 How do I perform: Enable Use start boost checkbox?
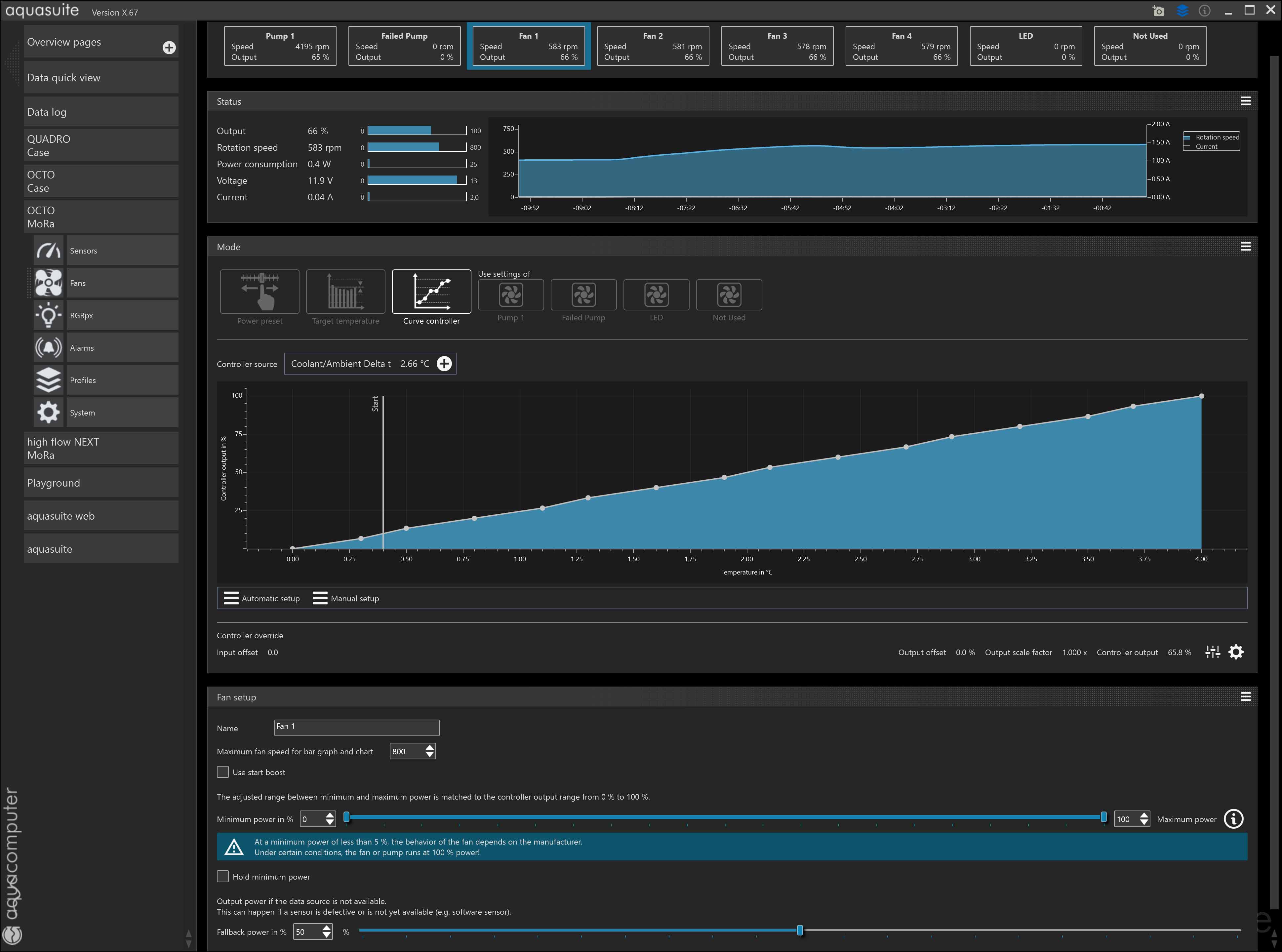click(223, 772)
